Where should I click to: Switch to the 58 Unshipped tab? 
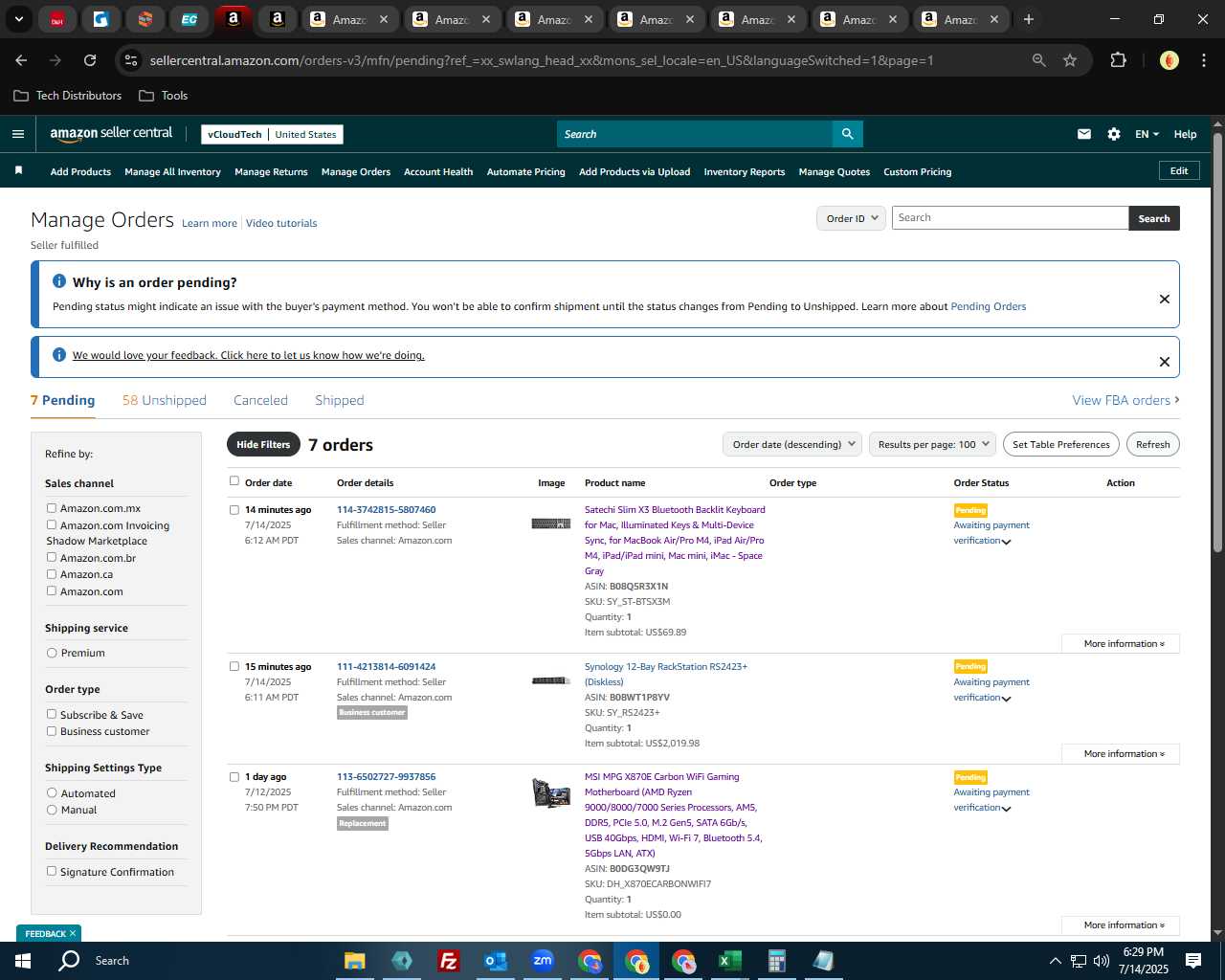pos(165,400)
